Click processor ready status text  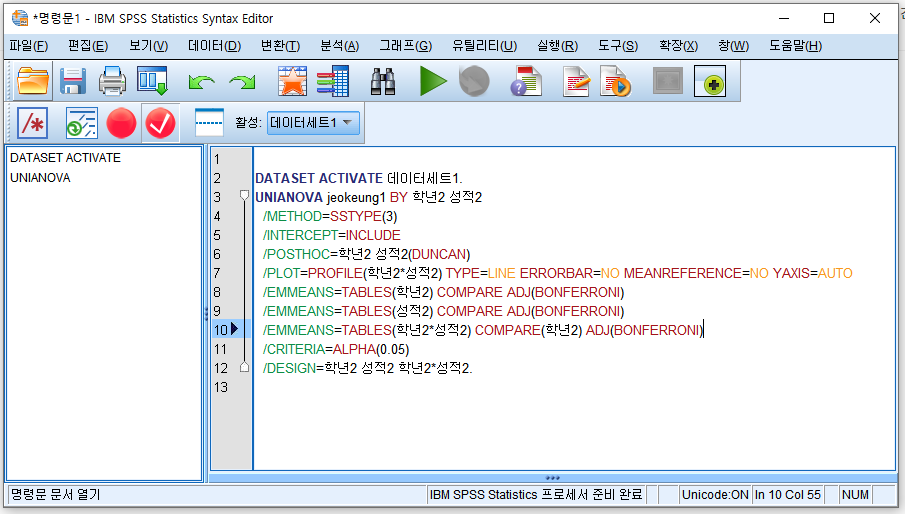[x=536, y=494]
